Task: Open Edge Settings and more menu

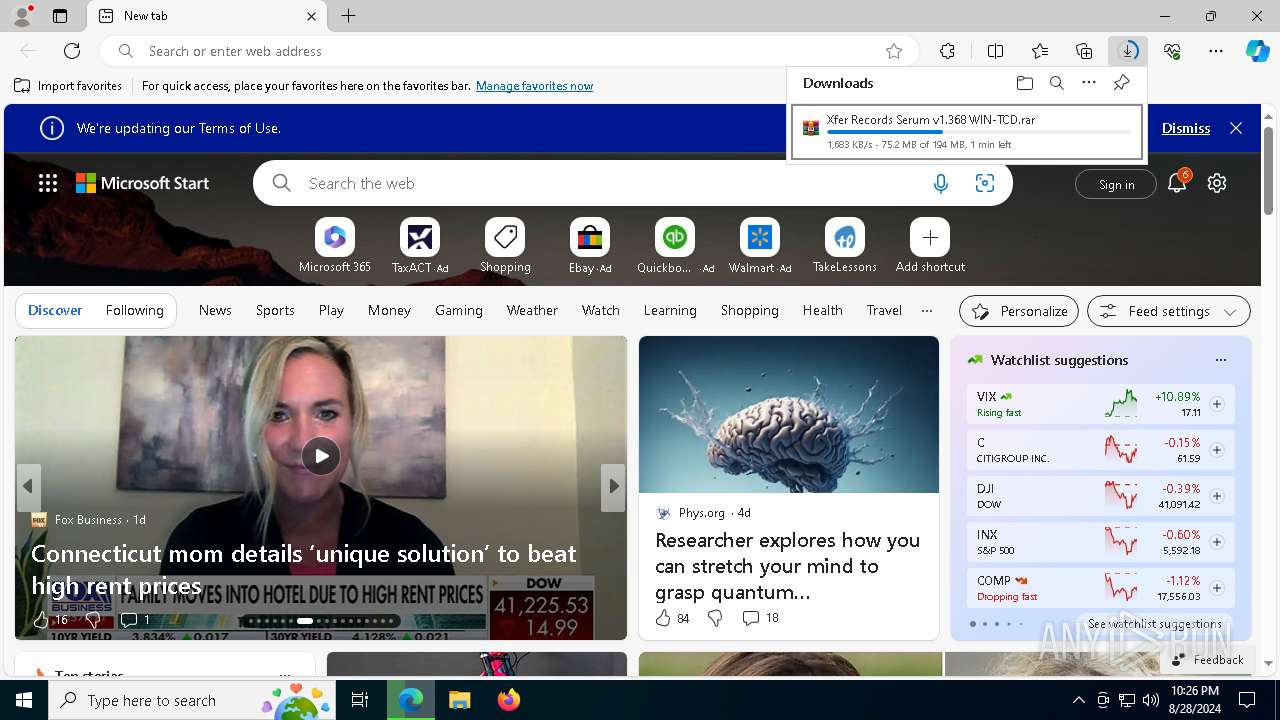Action: (x=1216, y=51)
